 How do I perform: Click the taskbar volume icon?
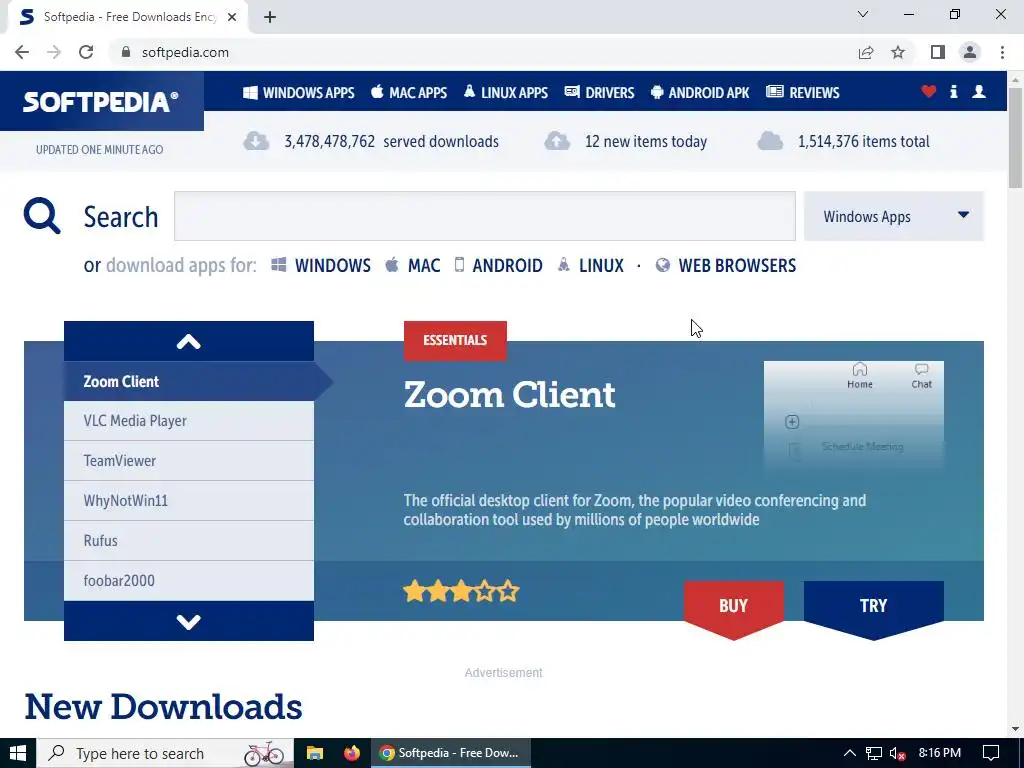coord(897,754)
